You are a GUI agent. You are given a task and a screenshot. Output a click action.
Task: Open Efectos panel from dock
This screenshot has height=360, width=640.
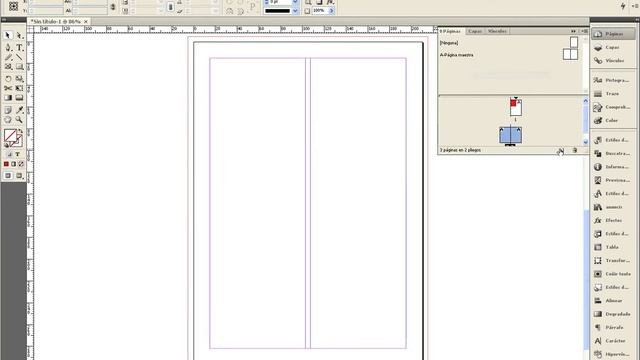613,220
